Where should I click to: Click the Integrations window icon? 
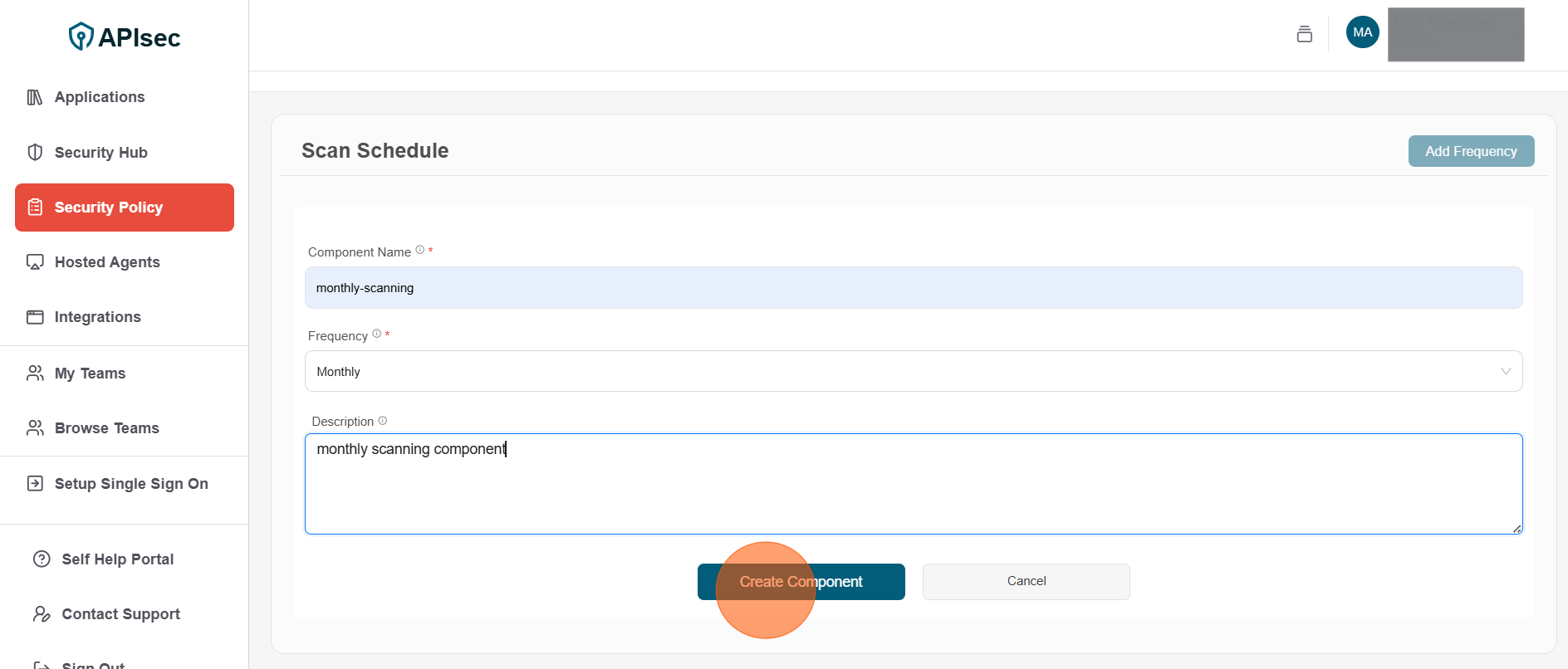coord(35,317)
